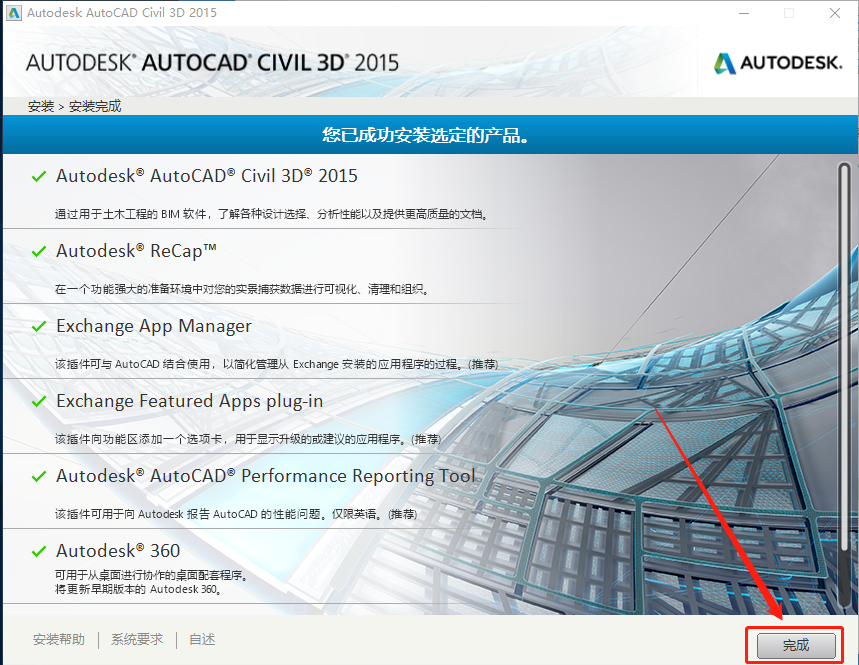Click the green checkmark next to Autodesk 360
The image size is (859, 665).
[39, 551]
